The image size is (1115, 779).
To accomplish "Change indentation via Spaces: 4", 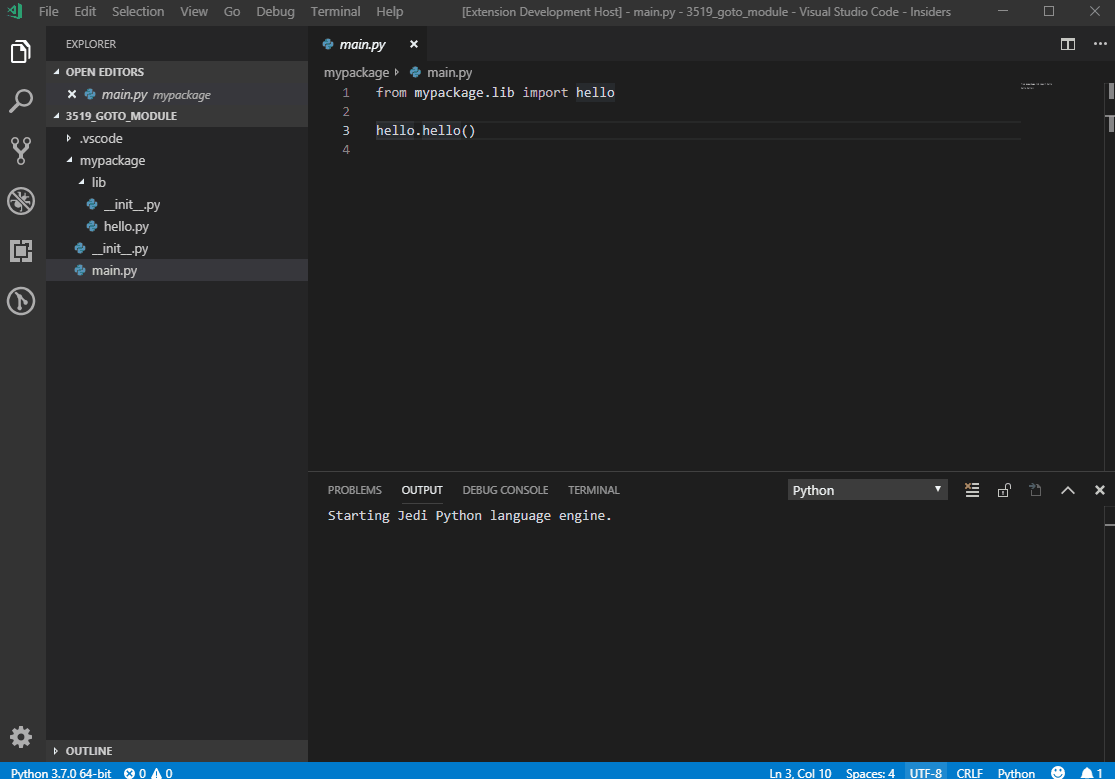I will tap(870, 773).
